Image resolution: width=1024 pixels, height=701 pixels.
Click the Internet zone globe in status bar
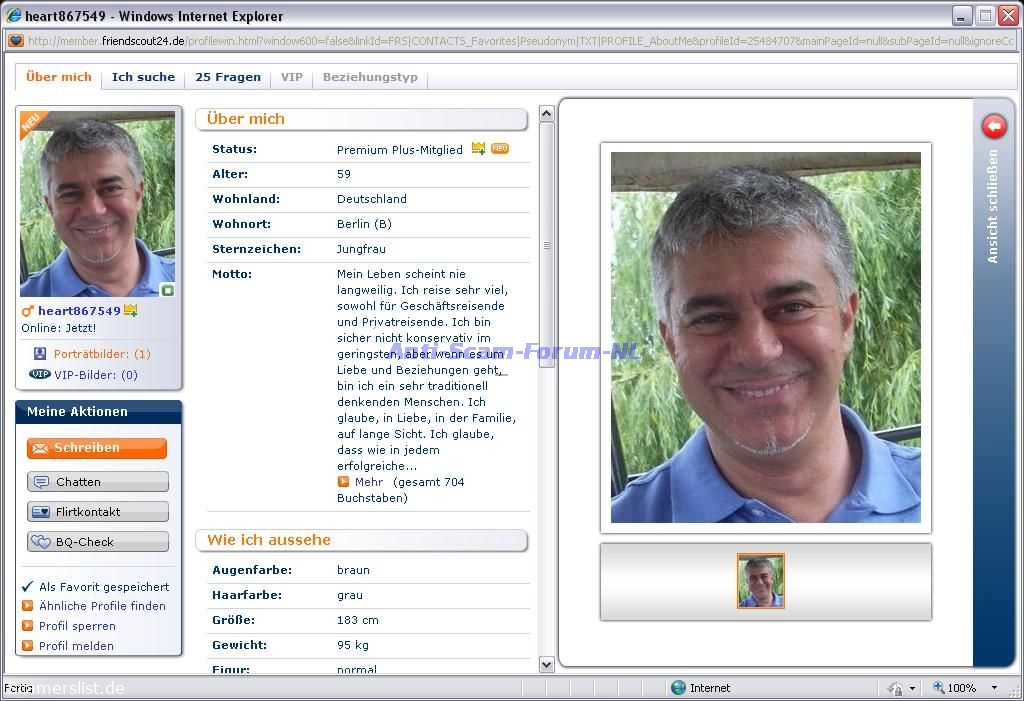679,688
